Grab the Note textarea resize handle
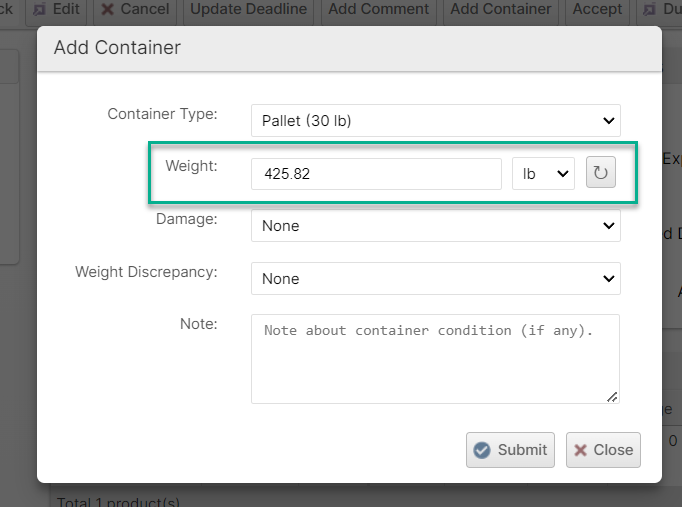Image resolution: width=682 pixels, height=507 pixels. click(x=612, y=397)
